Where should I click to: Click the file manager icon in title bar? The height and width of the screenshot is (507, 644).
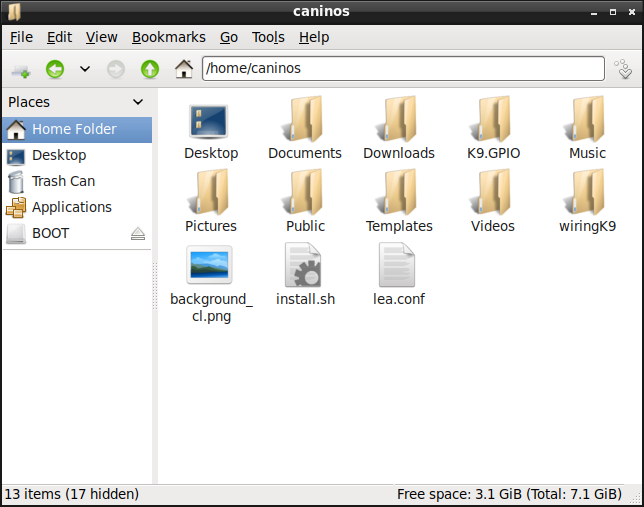click(14, 12)
